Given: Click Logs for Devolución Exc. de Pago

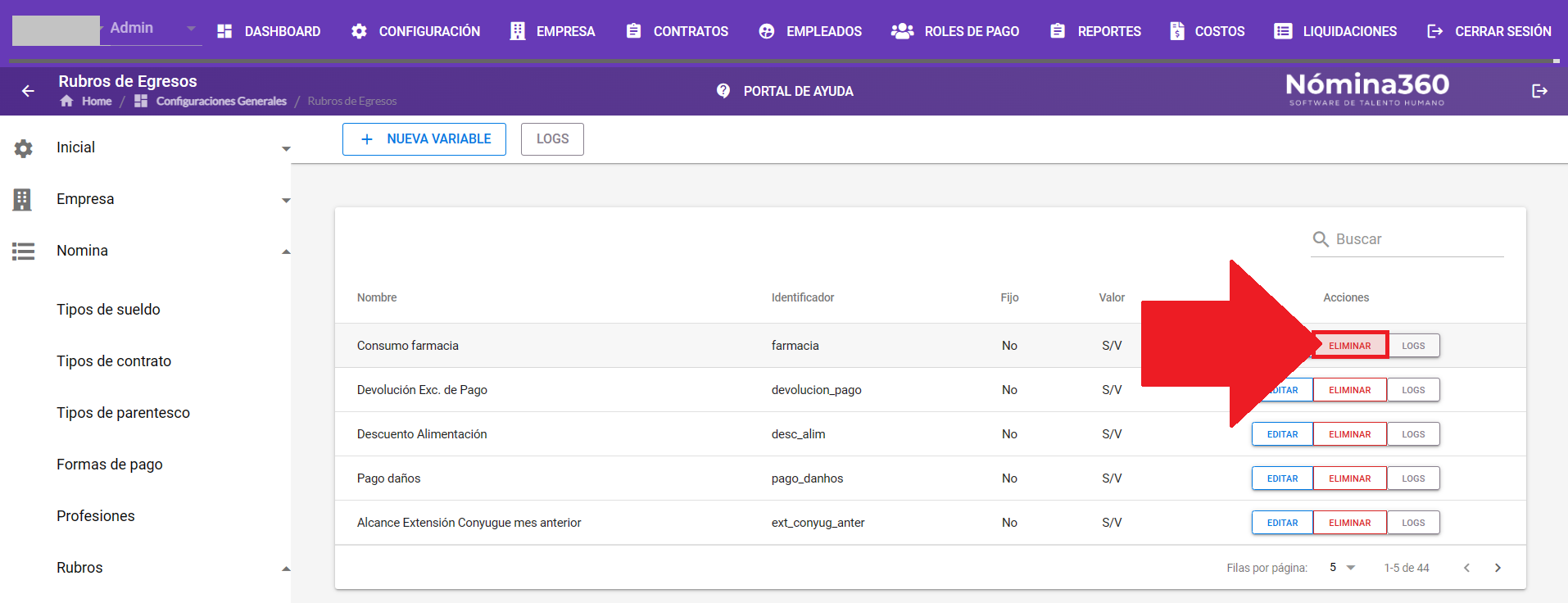Looking at the screenshot, I should click(1413, 390).
